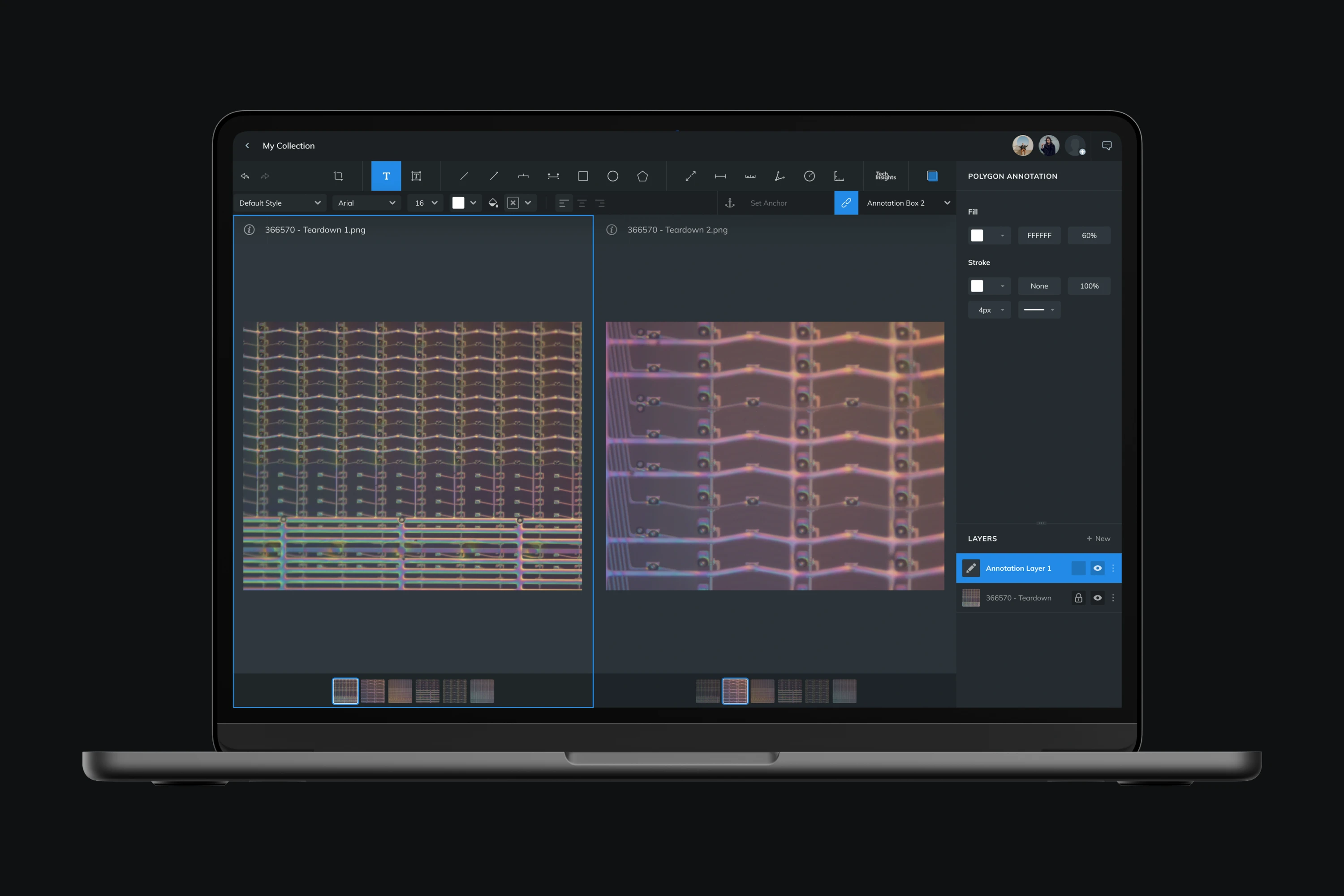Viewport: 1344px width, 896px height.
Task: Select the 366570 - Teardown layer row
Action: point(1018,598)
